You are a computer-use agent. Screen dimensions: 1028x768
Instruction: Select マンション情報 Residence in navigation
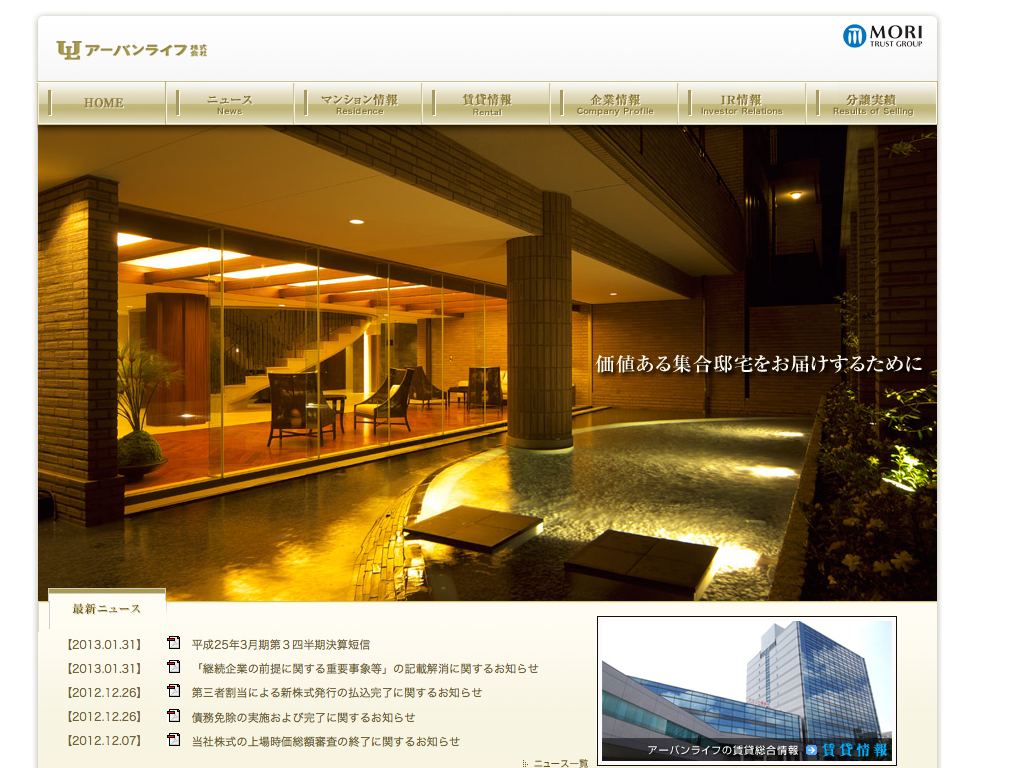tap(359, 104)
